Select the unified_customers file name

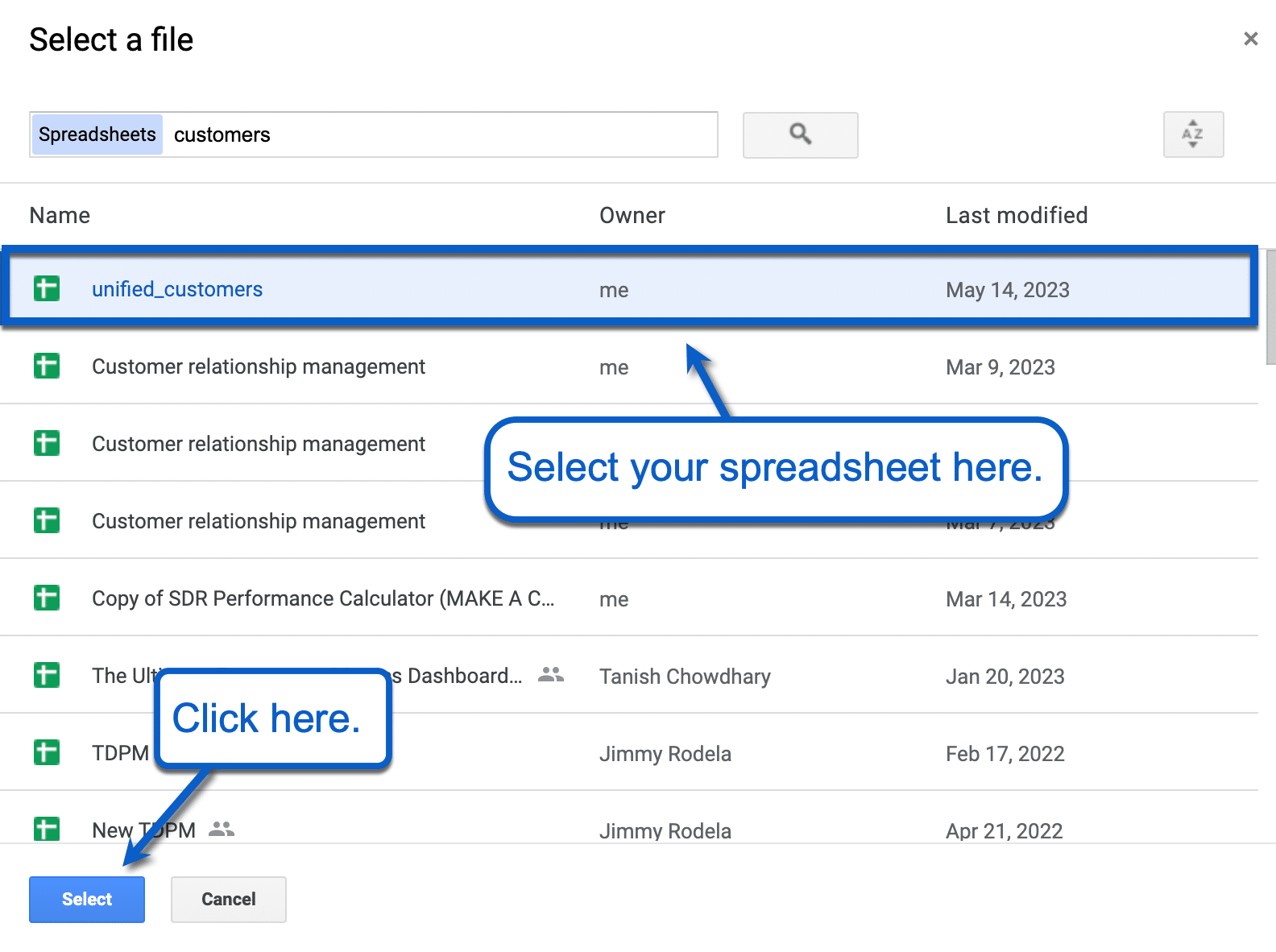click(x=177, y=289)
